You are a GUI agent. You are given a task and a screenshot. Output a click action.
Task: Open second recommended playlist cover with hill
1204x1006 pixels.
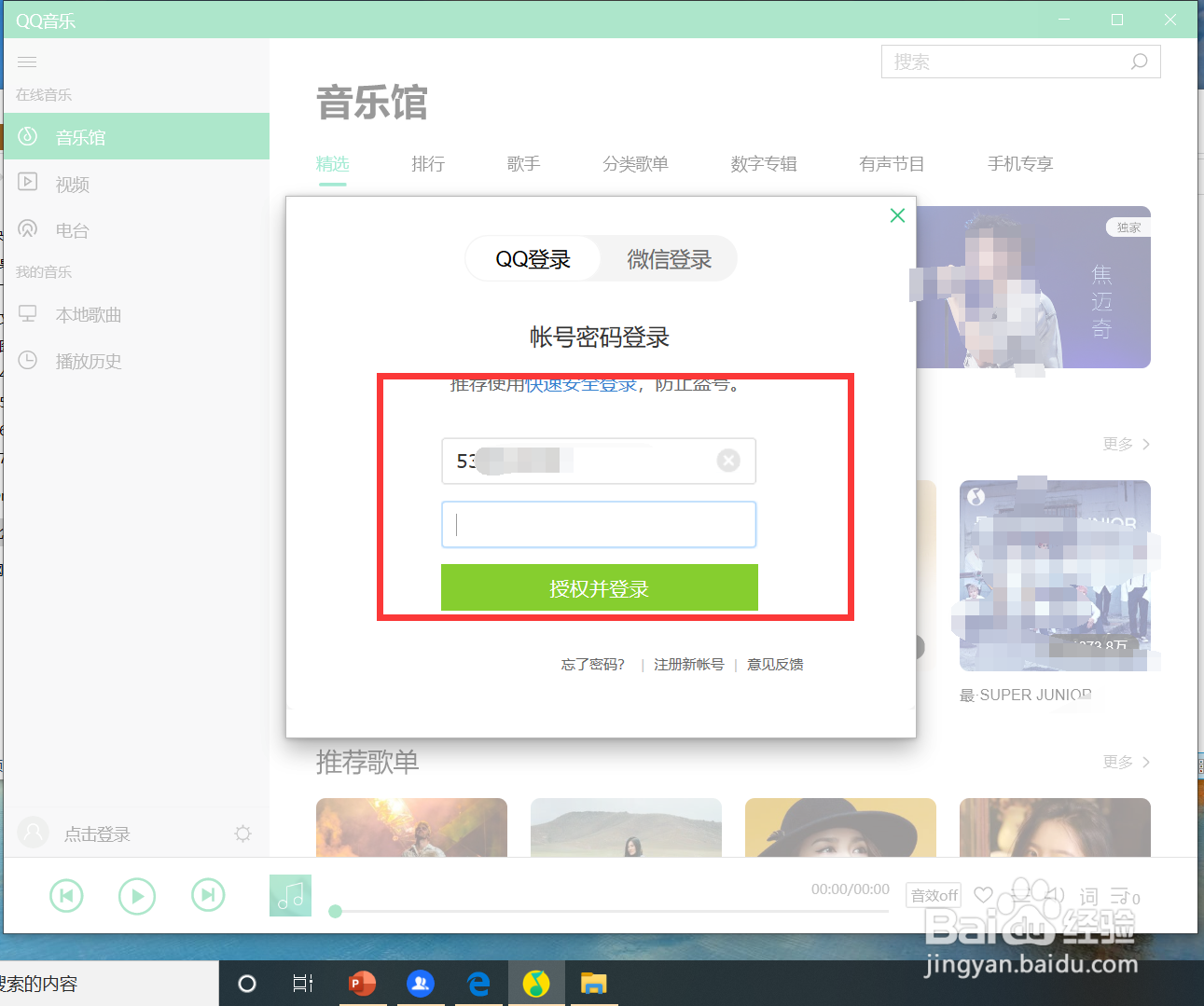click(626, 827)
